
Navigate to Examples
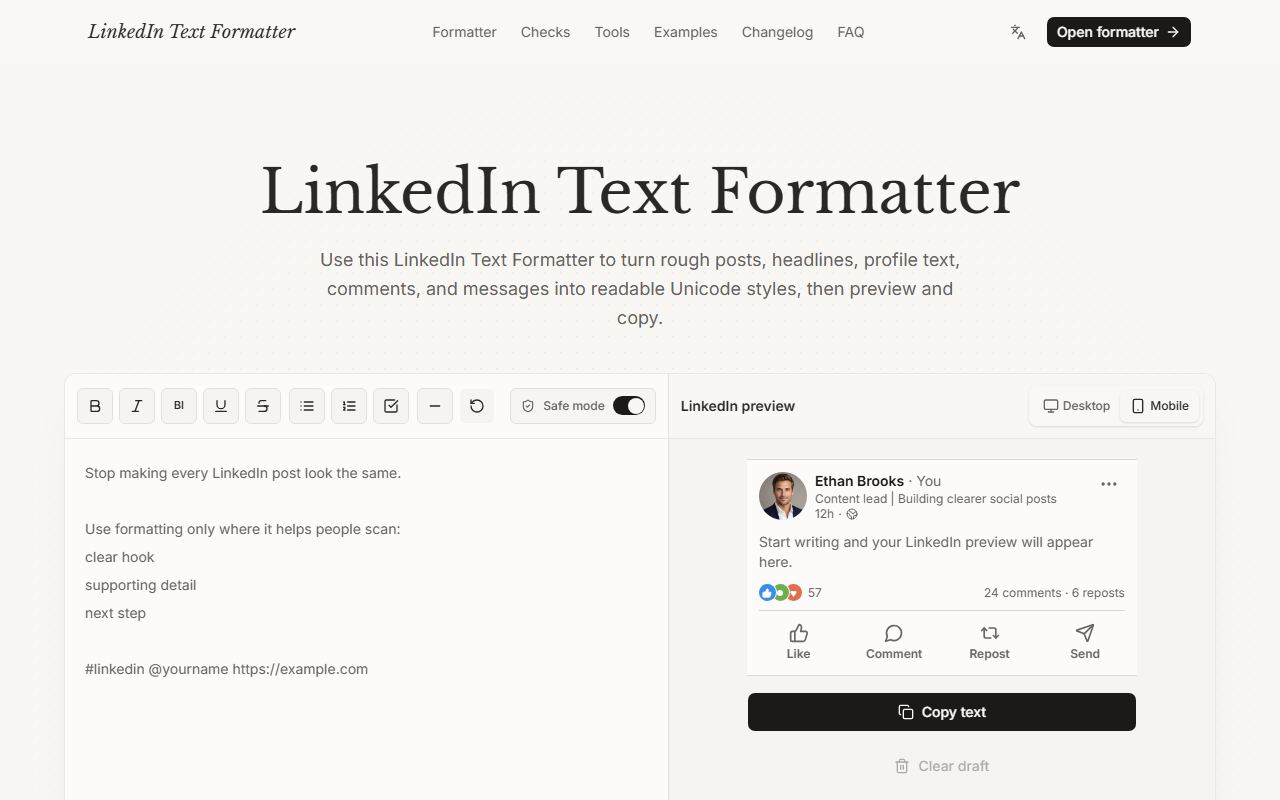pyautogui.click(x=685, y=32)
